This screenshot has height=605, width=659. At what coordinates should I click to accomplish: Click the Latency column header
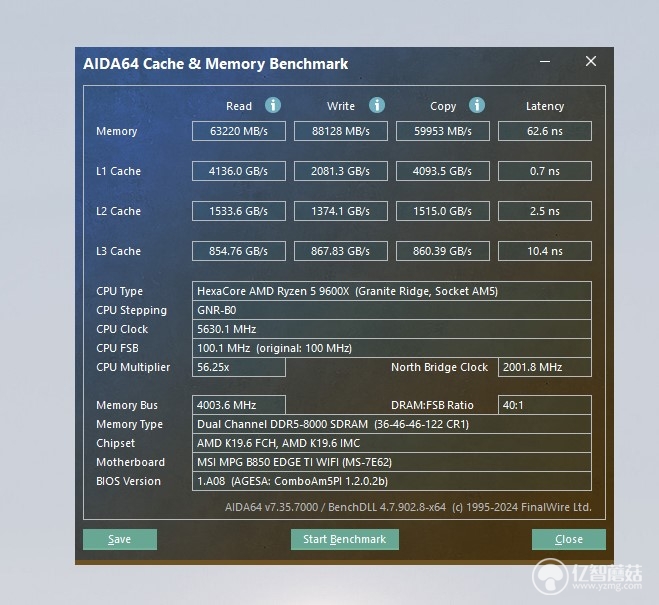pos(545,106)
